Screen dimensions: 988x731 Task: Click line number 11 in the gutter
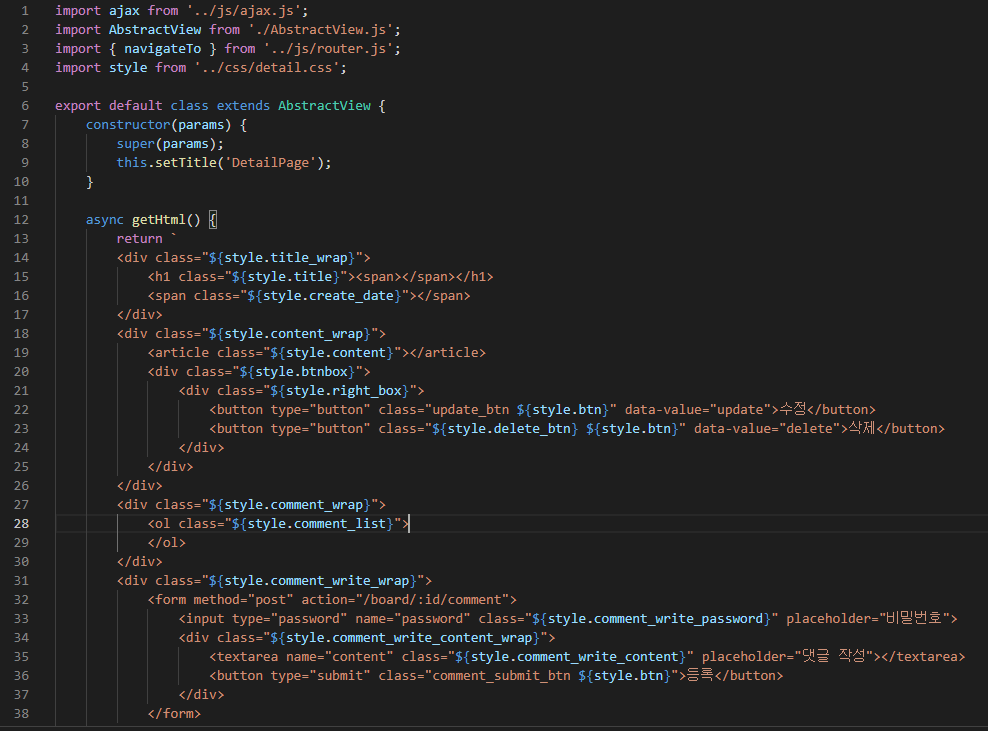pyautogui.click(x=21, y=200)
